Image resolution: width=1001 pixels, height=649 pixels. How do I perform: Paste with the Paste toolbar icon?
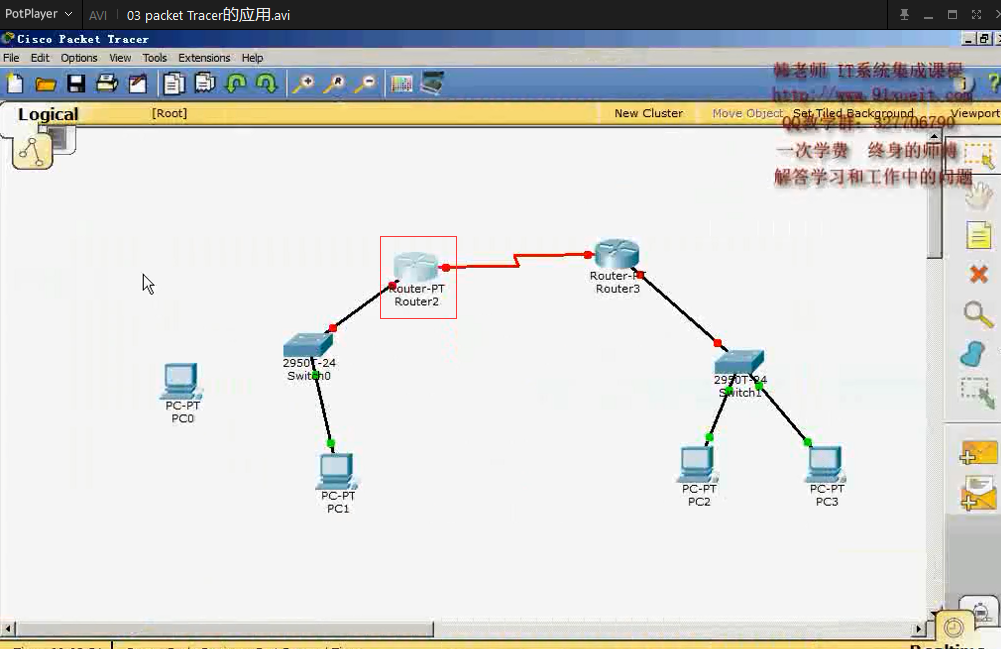(205, 84)
